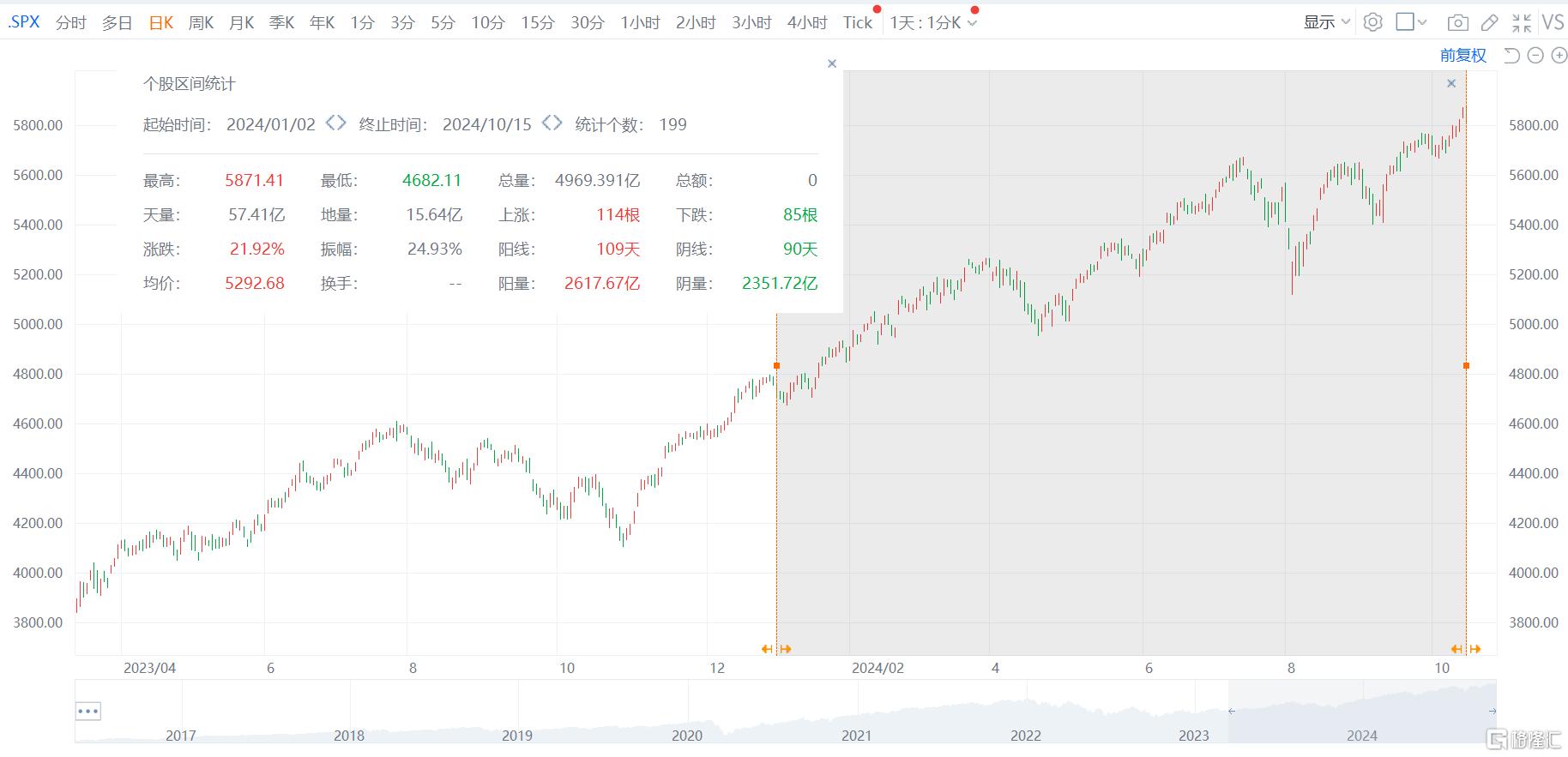The height and width of the screenshot is (757, 1568).
Task: Click the 均价 value 5292.68
Action: pos(255,284)
